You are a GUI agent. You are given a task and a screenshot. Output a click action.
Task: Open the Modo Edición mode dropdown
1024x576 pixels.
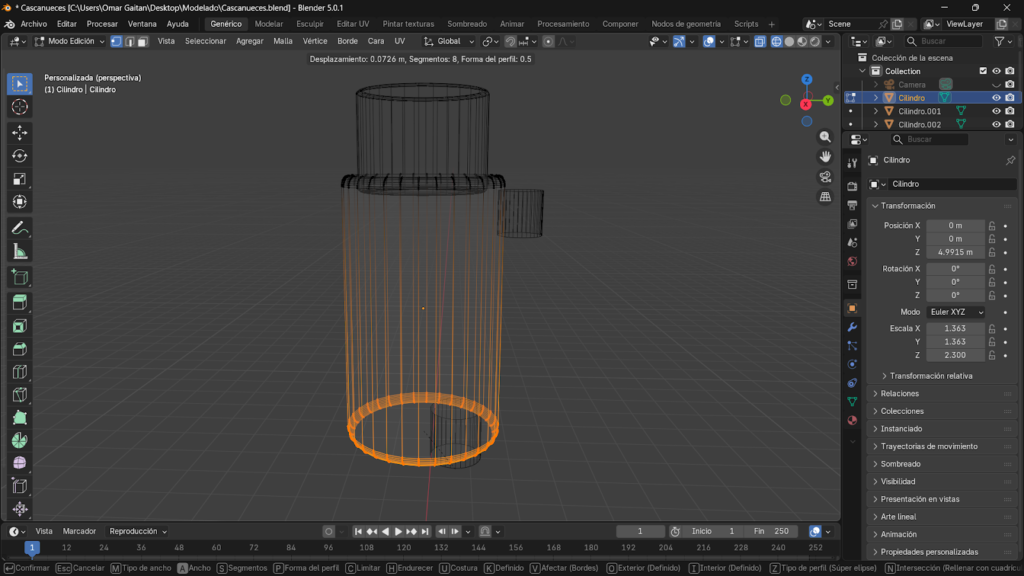(70, 41)
